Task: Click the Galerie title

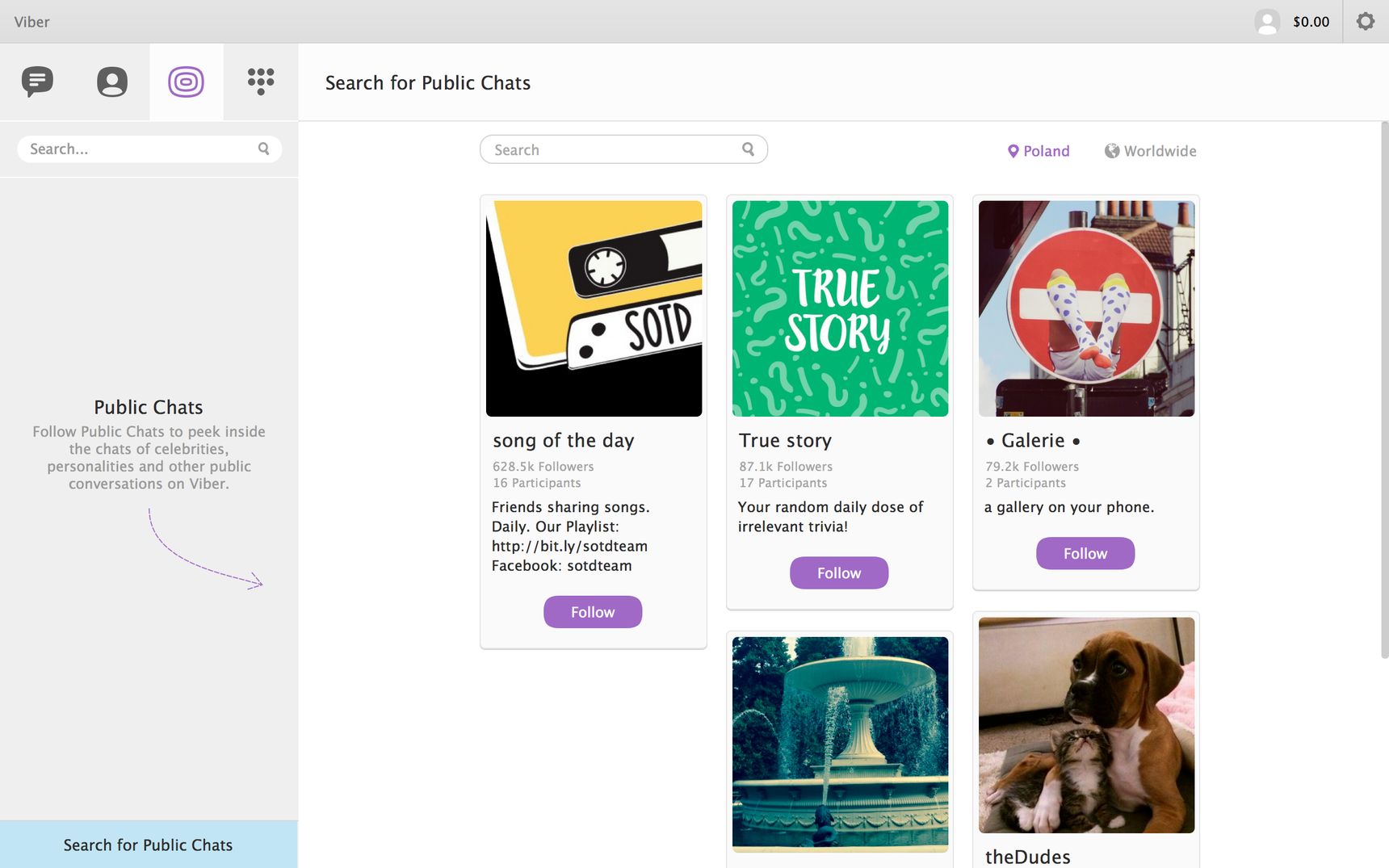Action: (x=1033, y=441)
